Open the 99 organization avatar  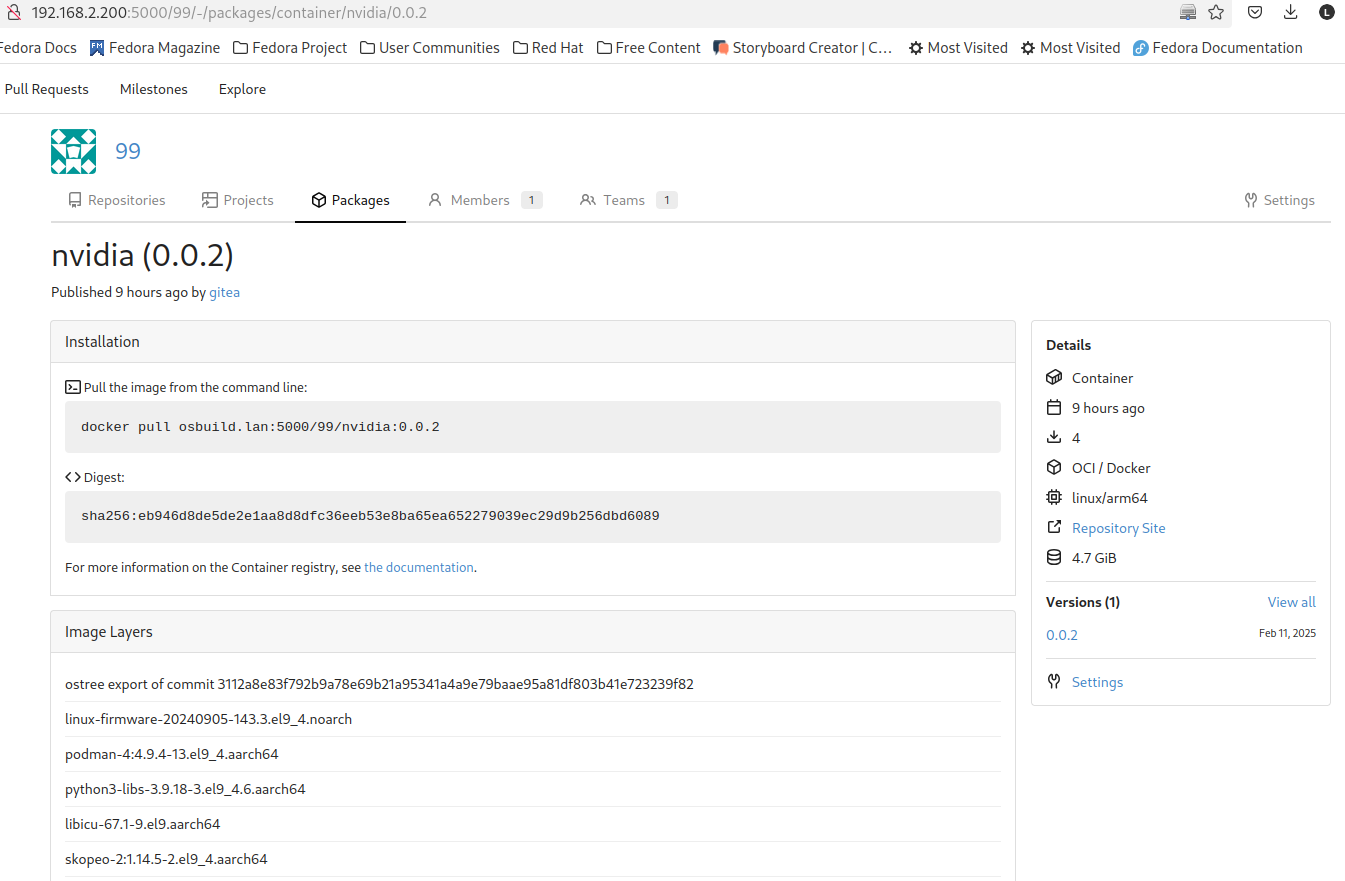(74, 151)
